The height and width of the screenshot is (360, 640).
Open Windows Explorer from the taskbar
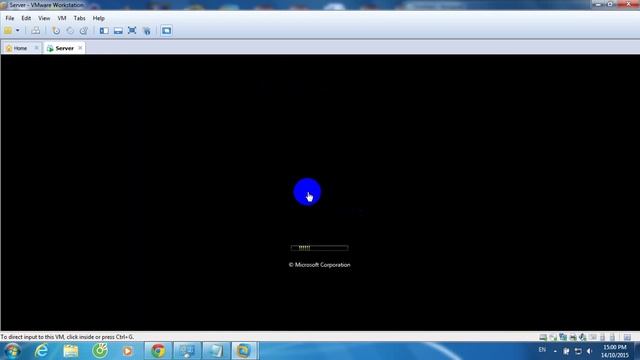tap(71, 351)
